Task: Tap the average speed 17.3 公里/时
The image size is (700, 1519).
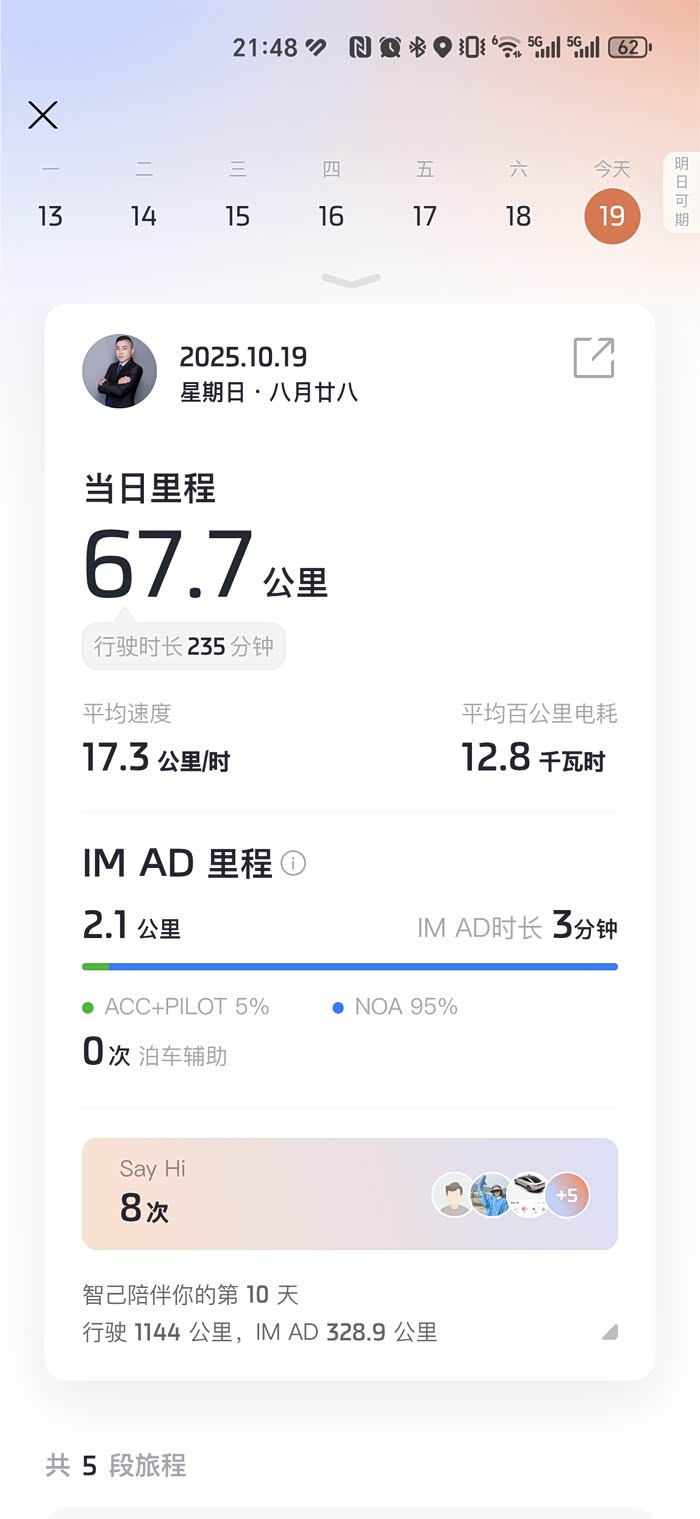Action: pyautogui.click(x=156, y=759)
